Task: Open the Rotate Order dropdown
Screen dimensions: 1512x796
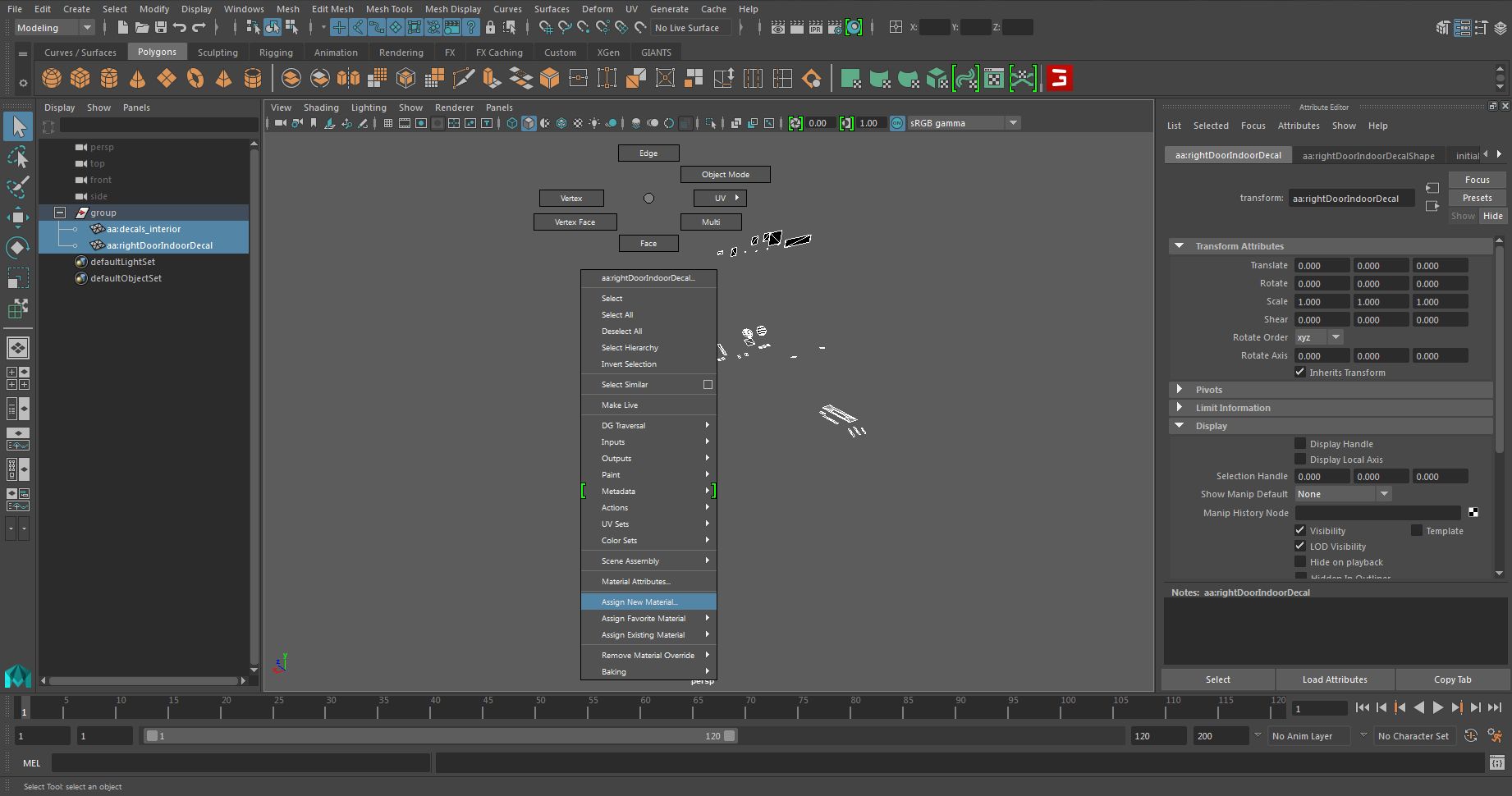Action: point(1318,337)
